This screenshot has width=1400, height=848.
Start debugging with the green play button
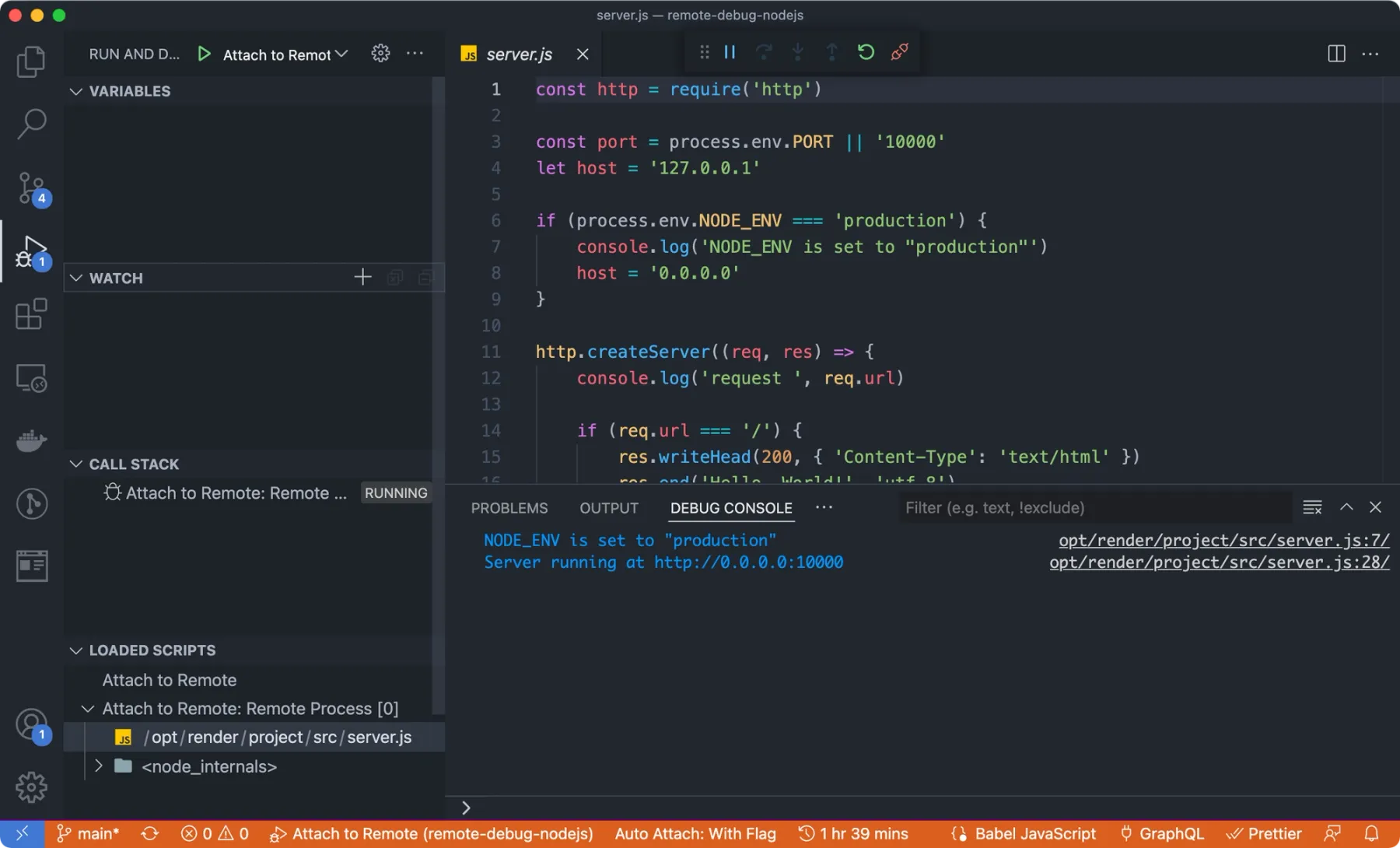coord(204,54)
